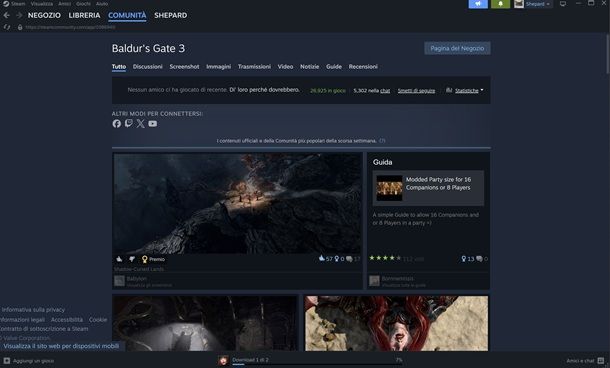Give a Premio award to the screenshot
Screen dimensions: 610x368
pyautogui.click(x=153, y=259)
